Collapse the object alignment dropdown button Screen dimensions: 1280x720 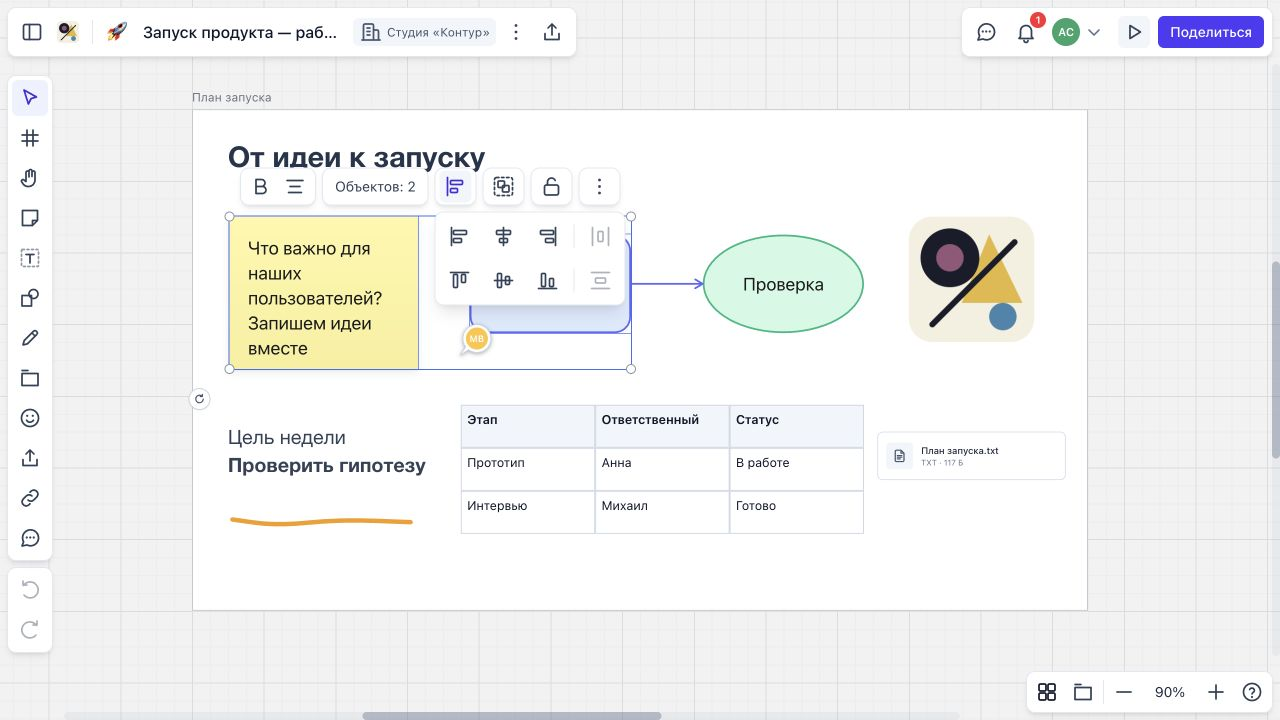coord(455,187)
